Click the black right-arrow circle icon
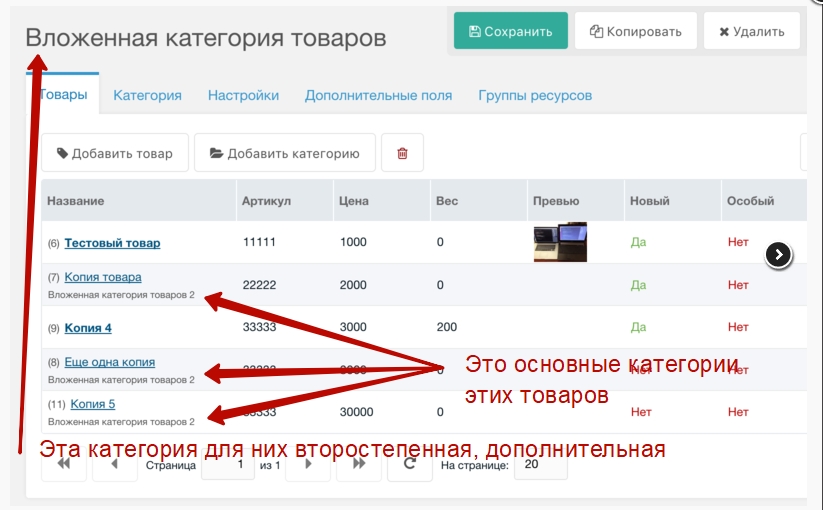Viewport: 823px width, 510px height. pos(779,255)
